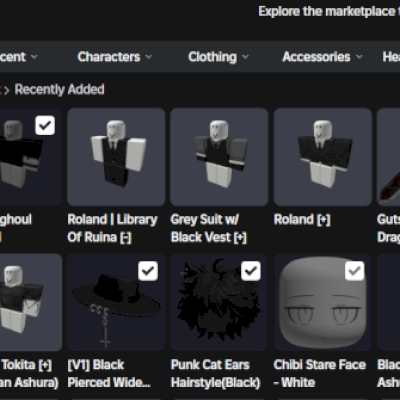Uncheck the Punk Cat Ears Hairstyle checkbox
This screenshot has width=400, height=400.
251,271
